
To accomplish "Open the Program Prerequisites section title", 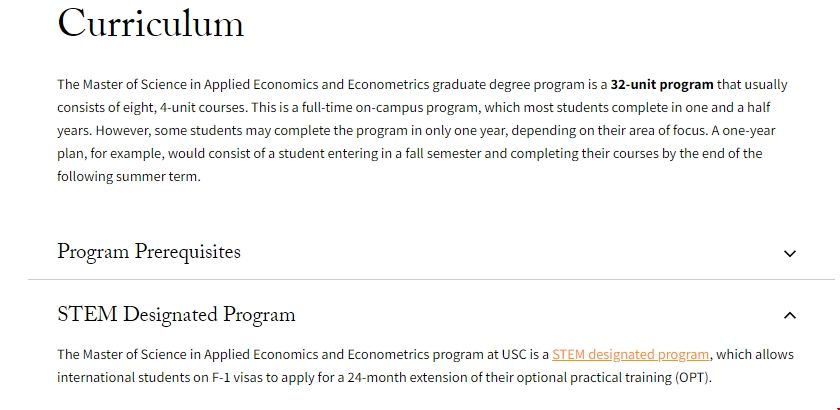I will [149, 252].
